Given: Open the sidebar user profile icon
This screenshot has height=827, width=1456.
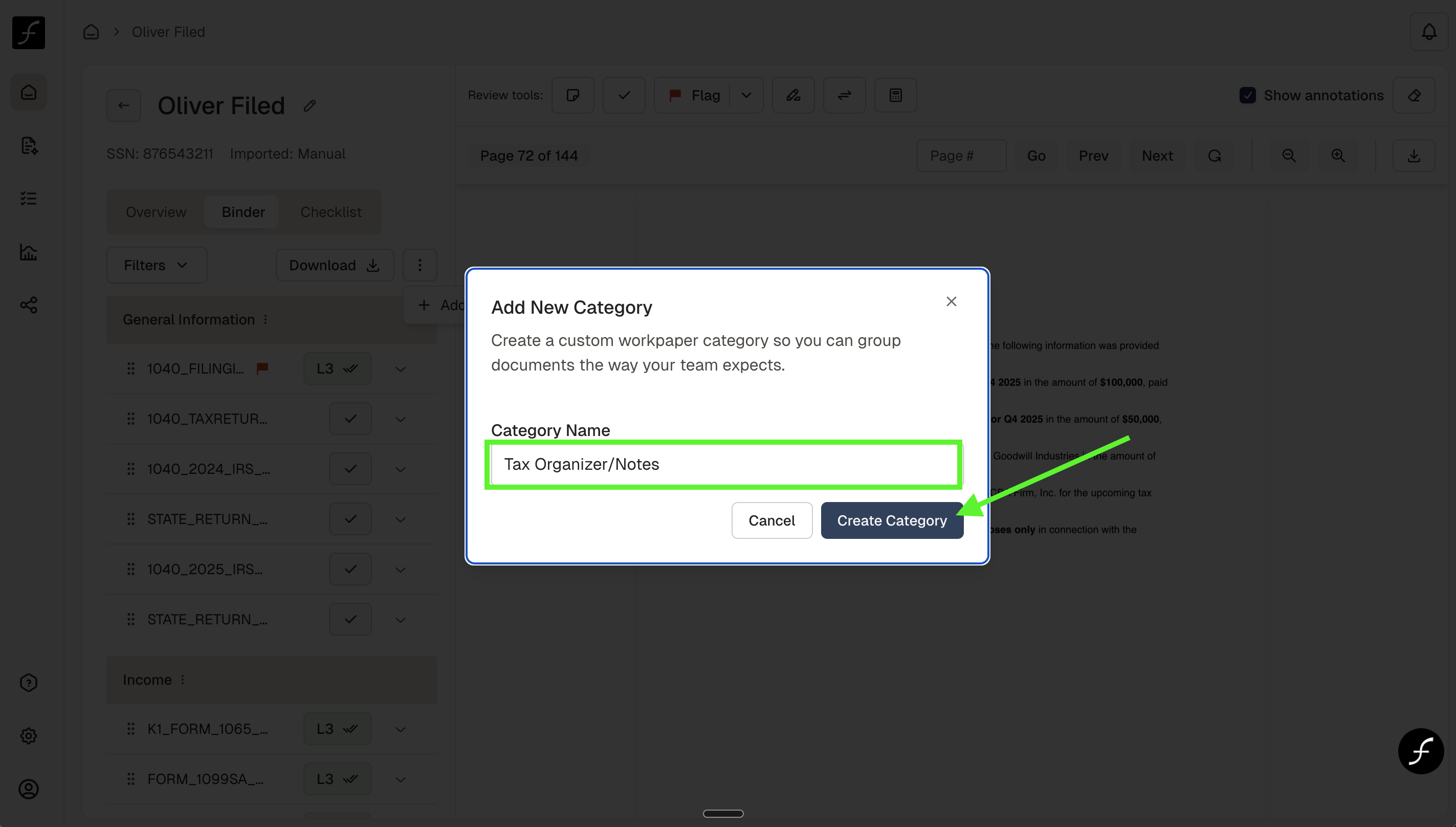Looking at the screenshot, I should click(28, 789).
